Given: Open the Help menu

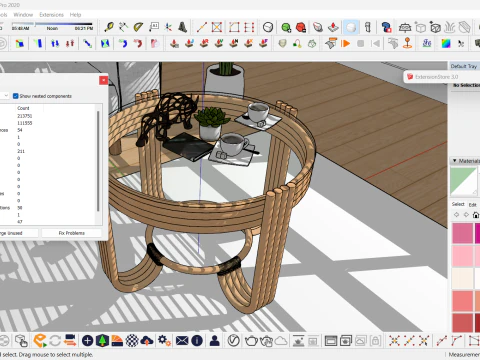Looking at the screenshot, I should (x=75, y=15).
